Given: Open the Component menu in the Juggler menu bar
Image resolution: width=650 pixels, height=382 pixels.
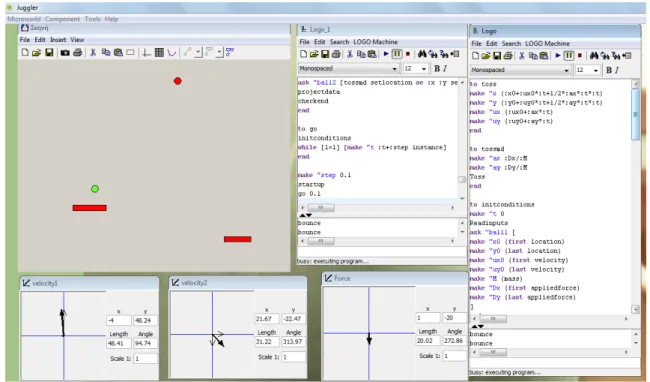Looking at the screenshot, I should (x=62, y=19).
